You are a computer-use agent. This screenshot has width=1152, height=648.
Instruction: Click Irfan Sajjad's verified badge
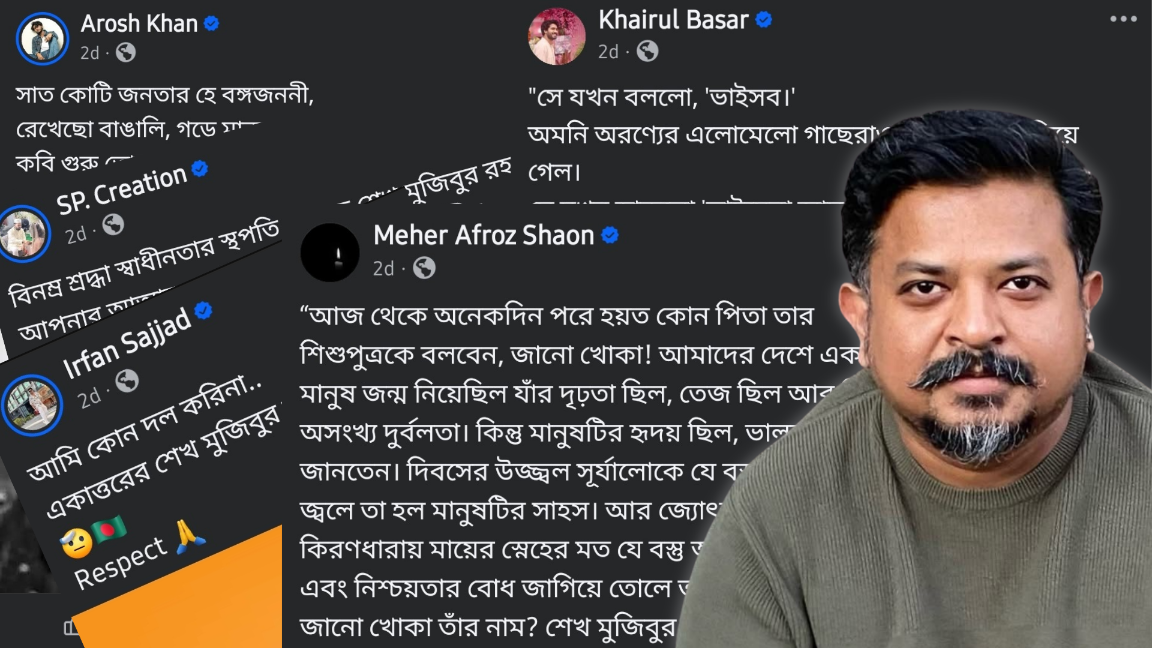(x=204, y=311)
